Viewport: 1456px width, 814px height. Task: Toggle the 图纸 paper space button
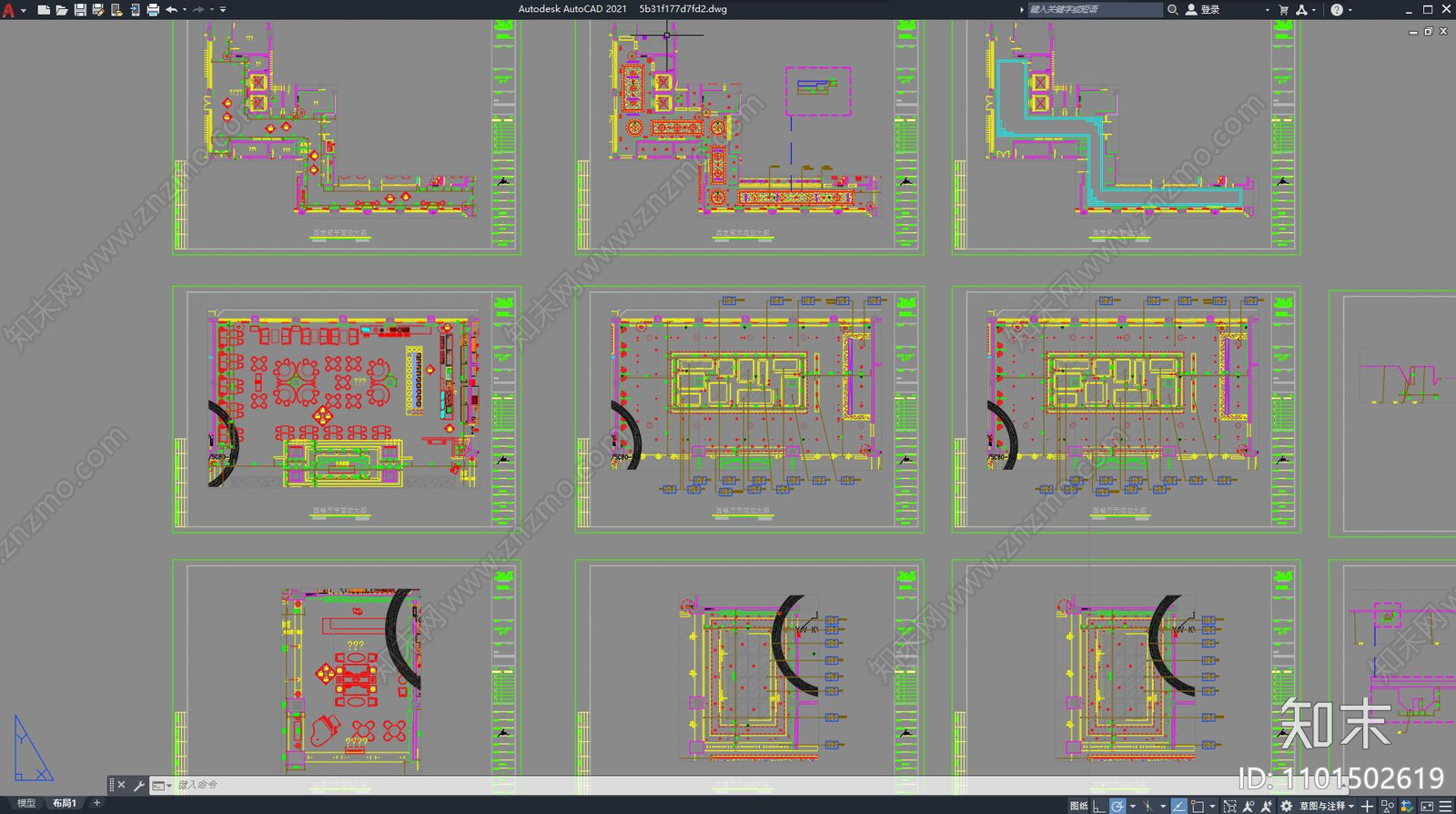[x=1079, y=806]
